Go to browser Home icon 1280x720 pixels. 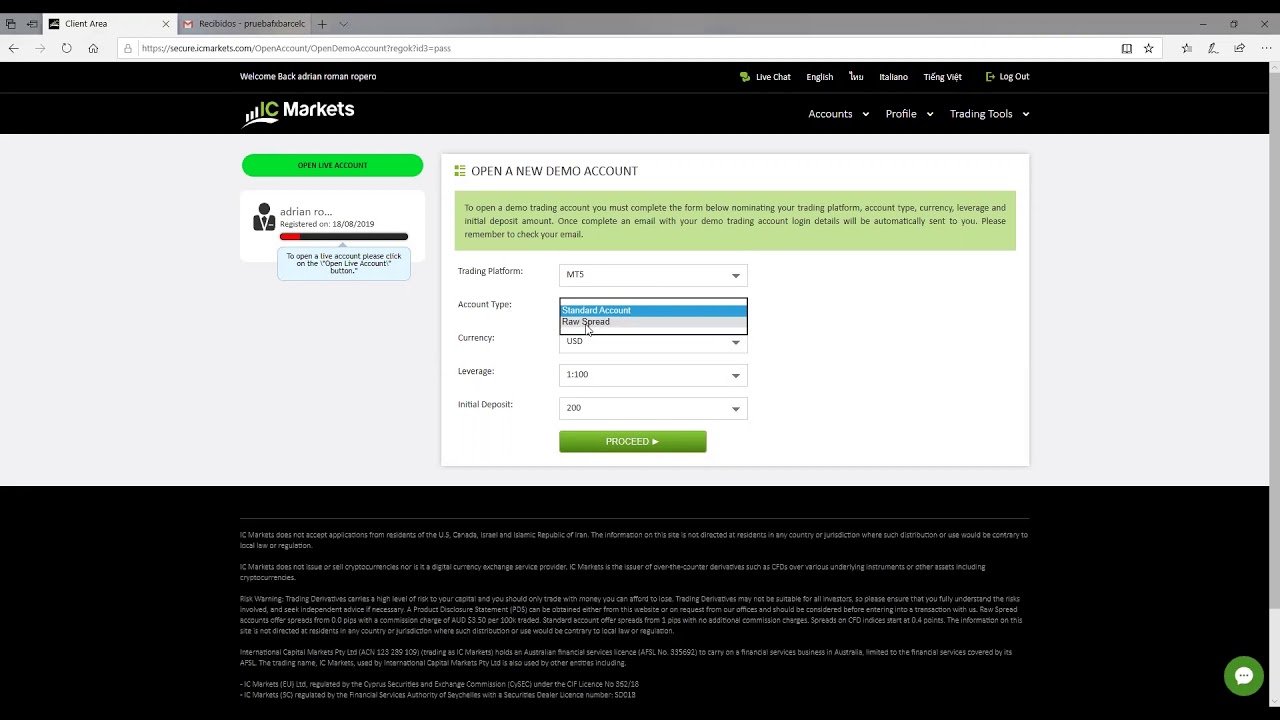tap(93, 48)
